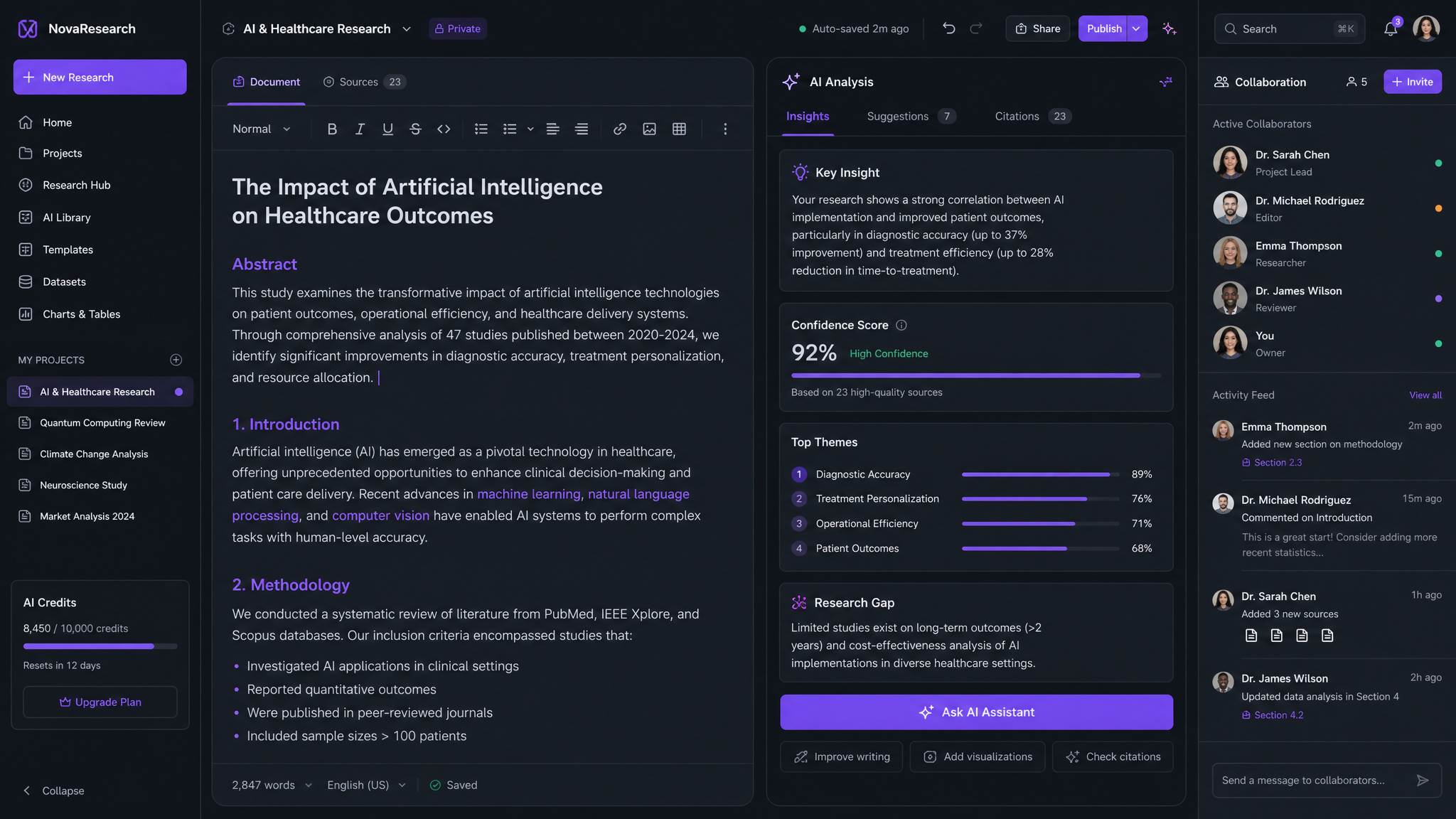Screen dimensions: 1456x819
Task: Align the text left
Action: (x=552, y=129)
